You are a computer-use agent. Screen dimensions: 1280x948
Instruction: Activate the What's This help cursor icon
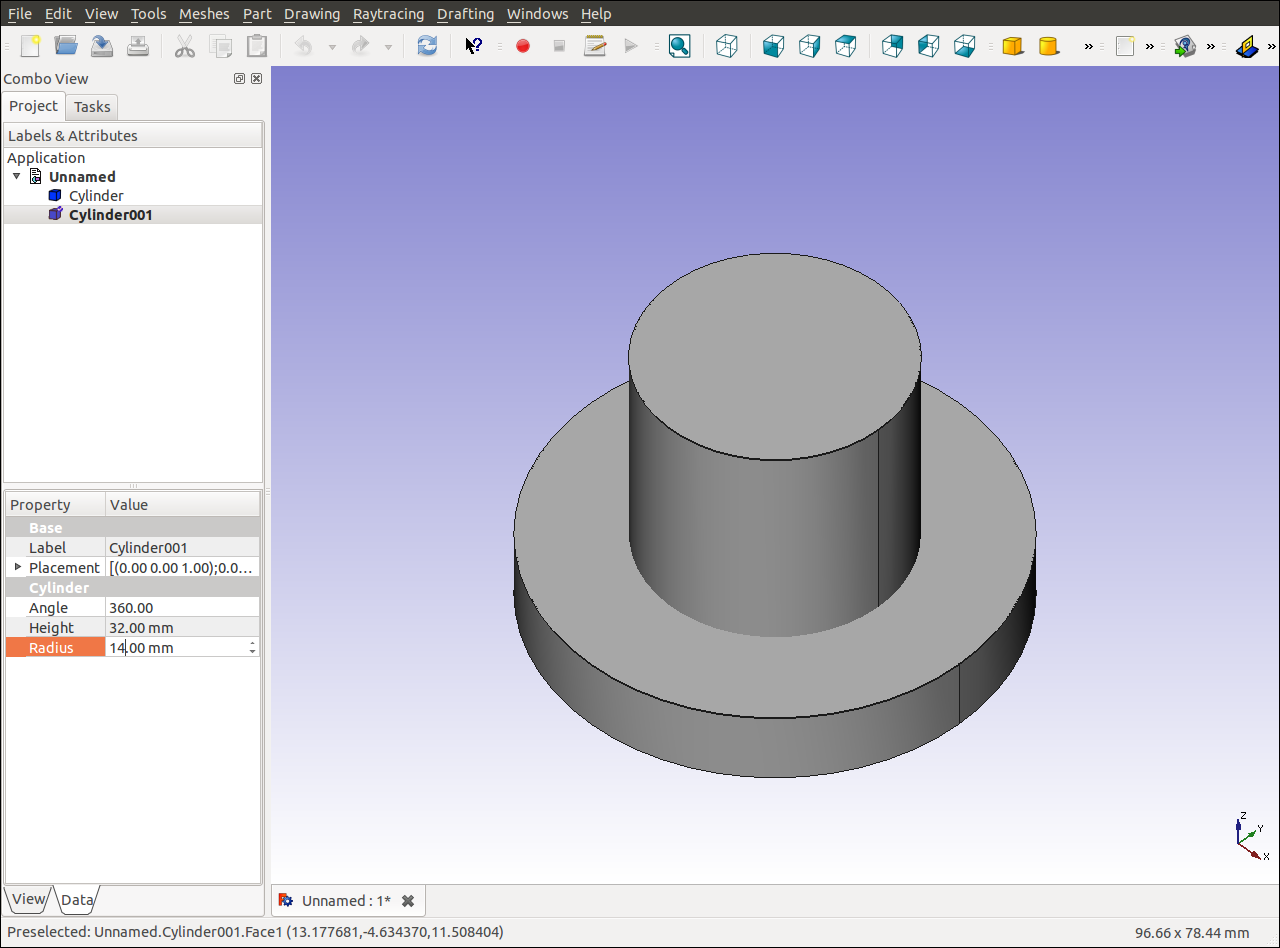[x=474, y=46]
